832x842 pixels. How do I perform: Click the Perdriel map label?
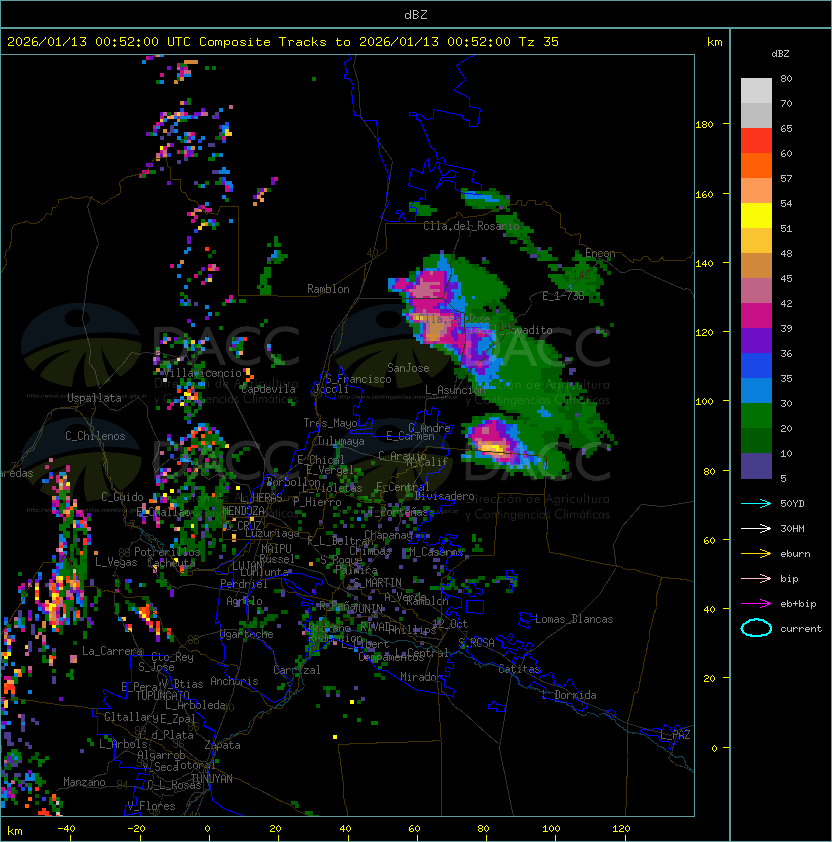244,583
